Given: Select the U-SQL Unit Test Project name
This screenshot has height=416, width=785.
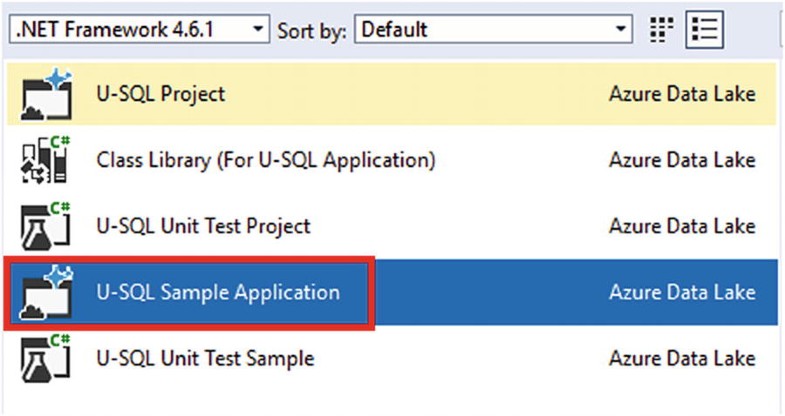Looking at the screenshot, I should 203,226.
